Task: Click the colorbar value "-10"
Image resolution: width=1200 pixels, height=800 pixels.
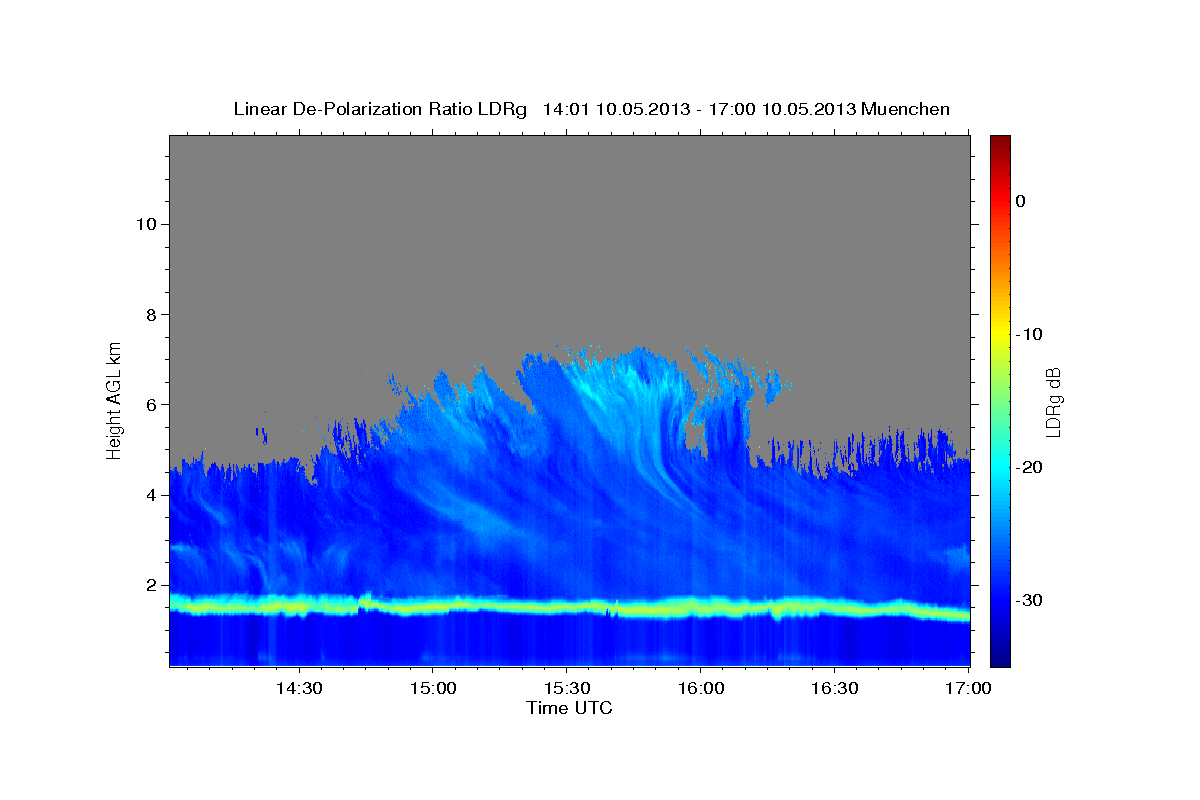Action: coord(1029,334)
